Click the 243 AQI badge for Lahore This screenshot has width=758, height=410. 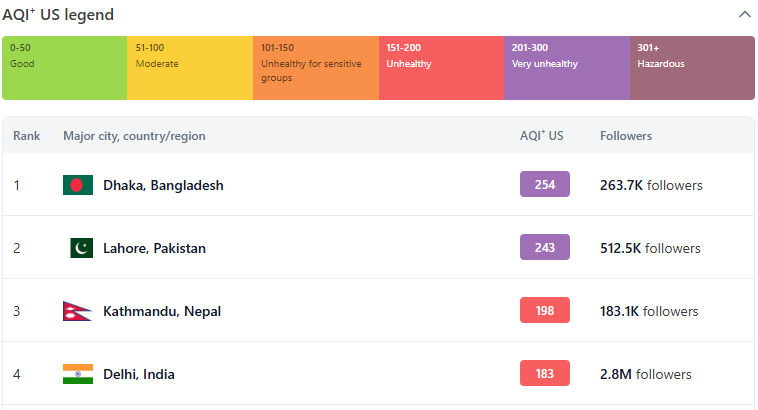(x=545, y=247)
